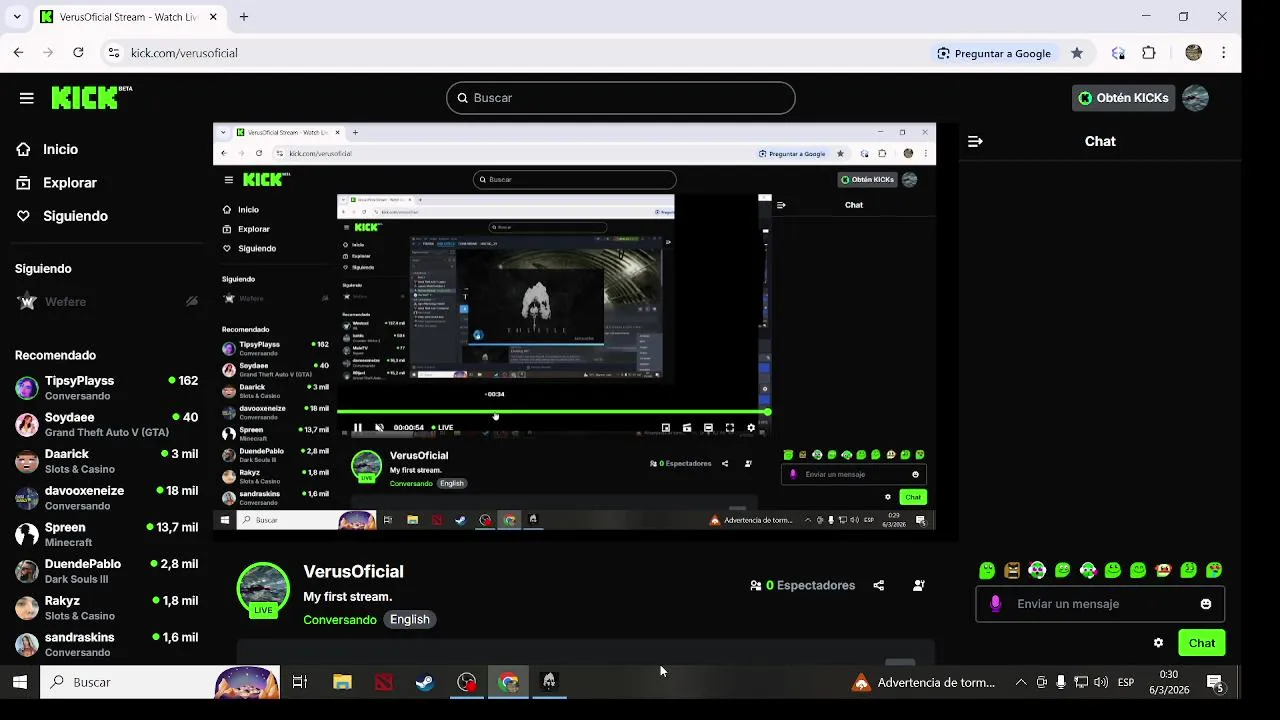Insert the first green blob emote
1280x720 pixels.
(x=987, y=571)
